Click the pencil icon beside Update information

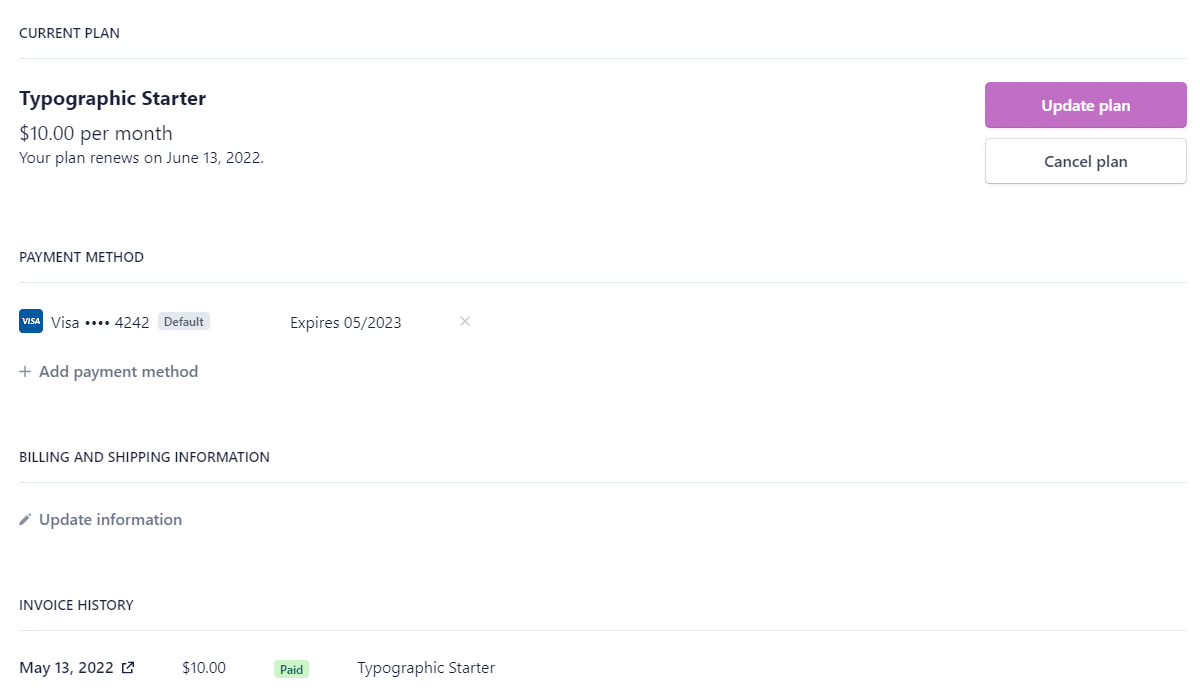point(25,520)
